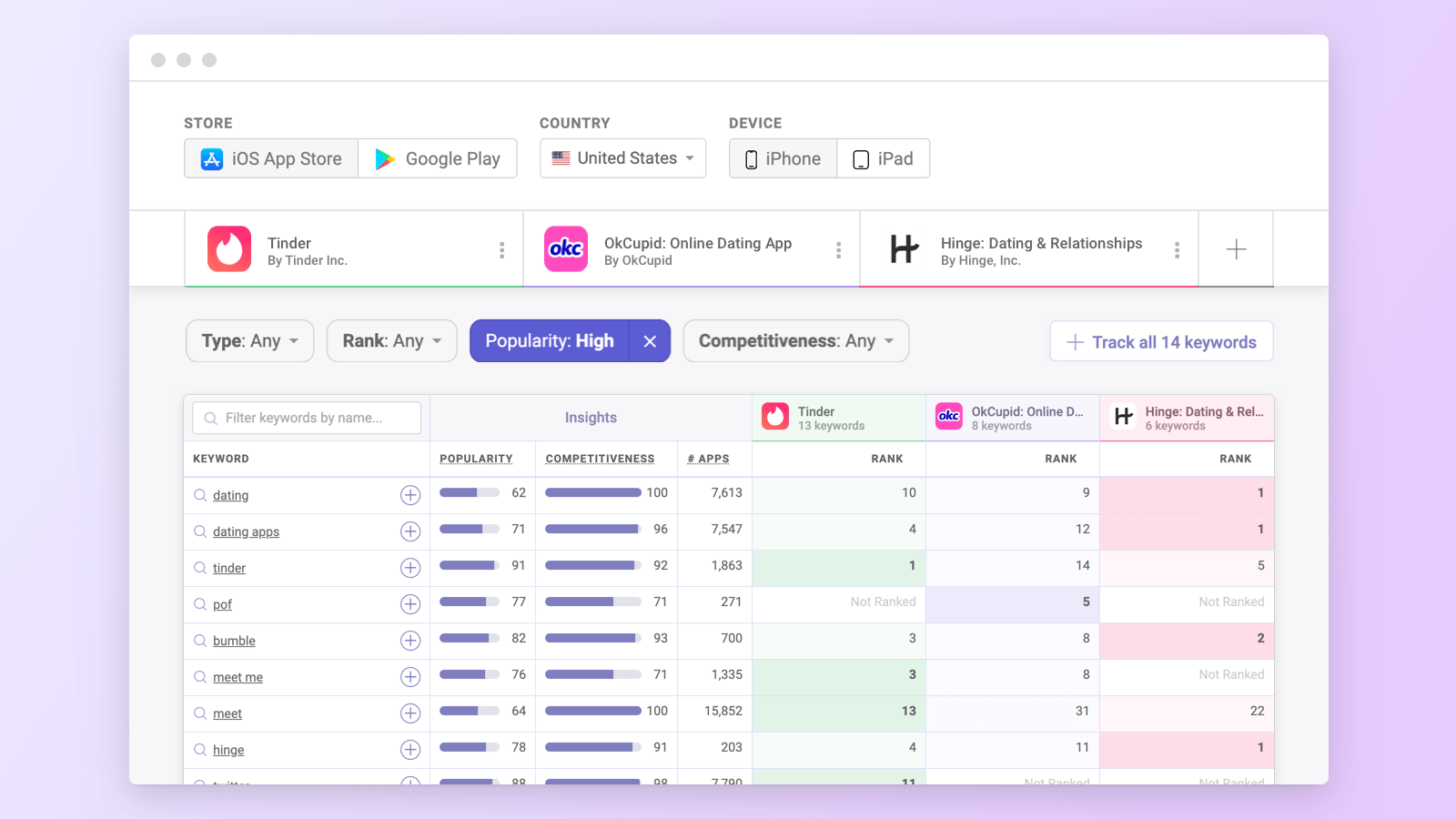Open the dating keyword link
Image resolution: width=1456 pixels, height=819 pixels.
230,495
